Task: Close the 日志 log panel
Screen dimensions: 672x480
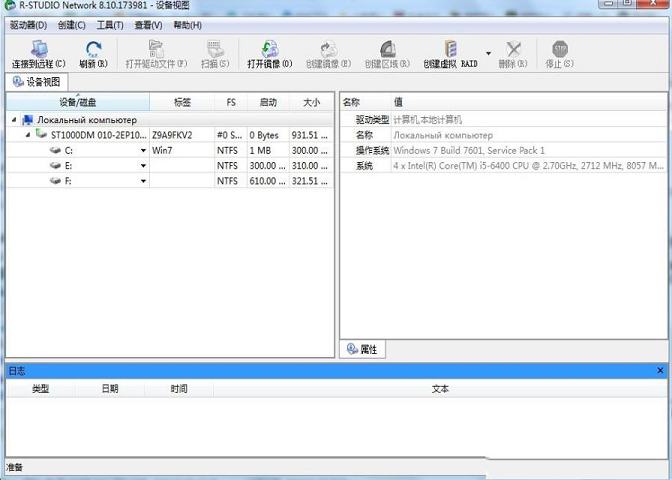Action: click(660, 371)
